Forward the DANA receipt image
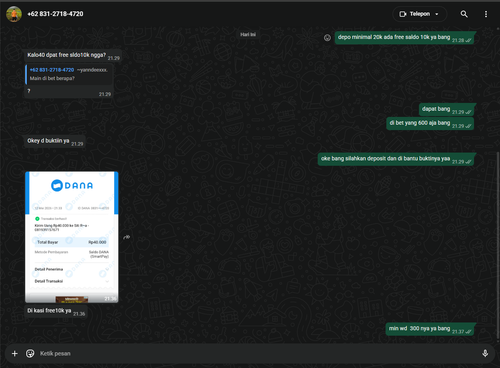 (x=127, y=237)
